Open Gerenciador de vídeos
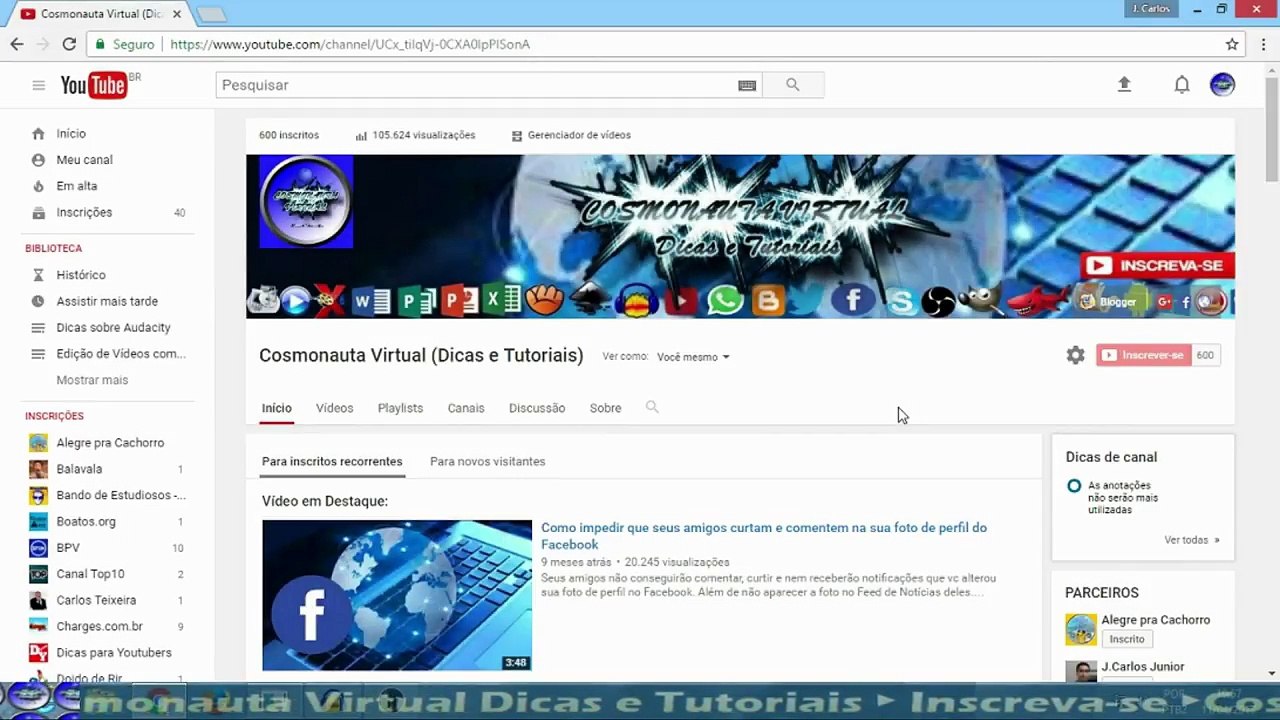 click(571, 135)
